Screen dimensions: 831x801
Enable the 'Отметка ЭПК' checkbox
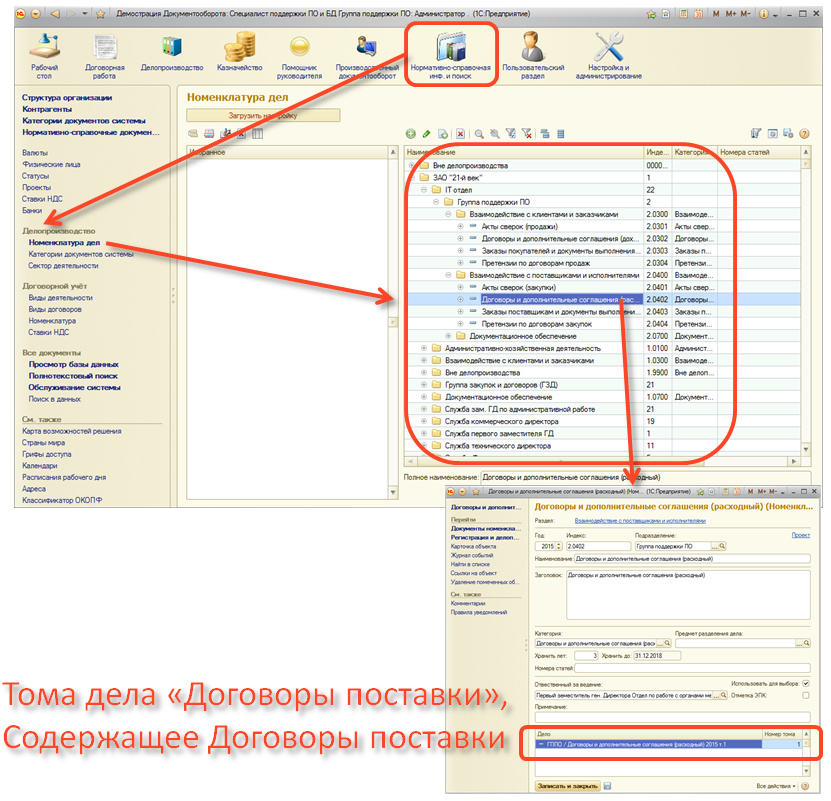click(806, 695)
